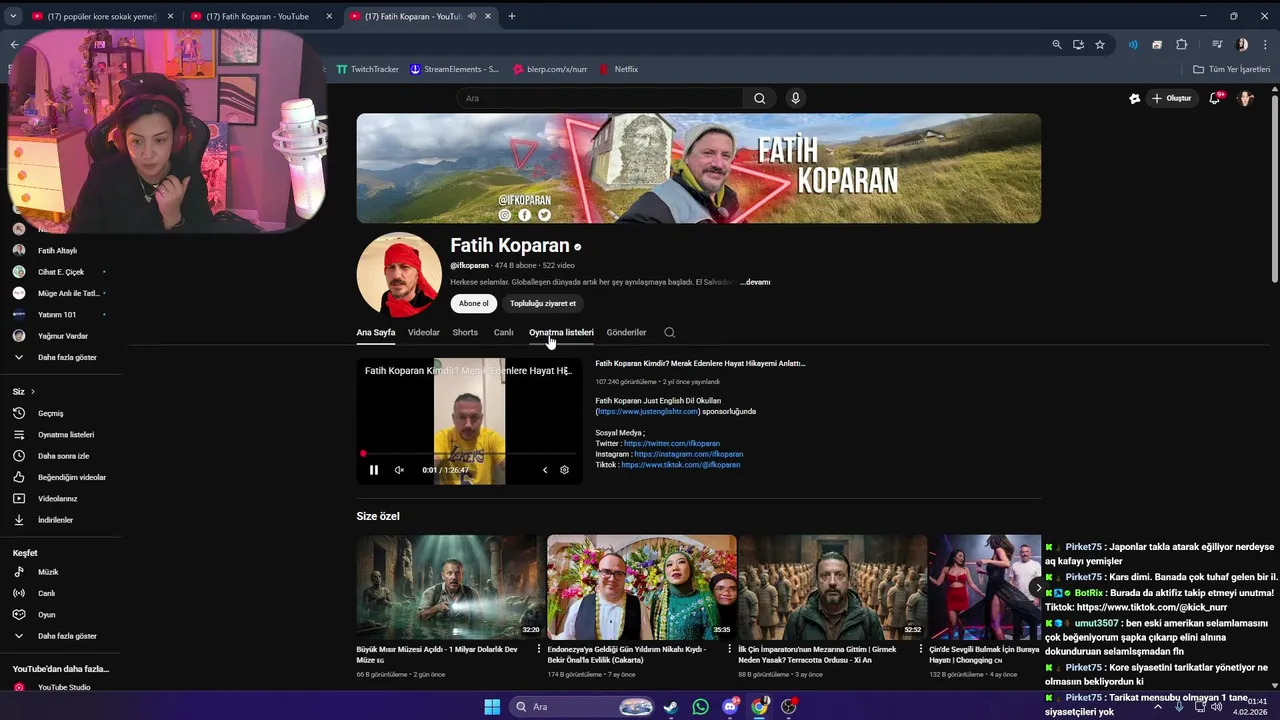Collapse trailer player controls with left chevron

coord(545,470)
